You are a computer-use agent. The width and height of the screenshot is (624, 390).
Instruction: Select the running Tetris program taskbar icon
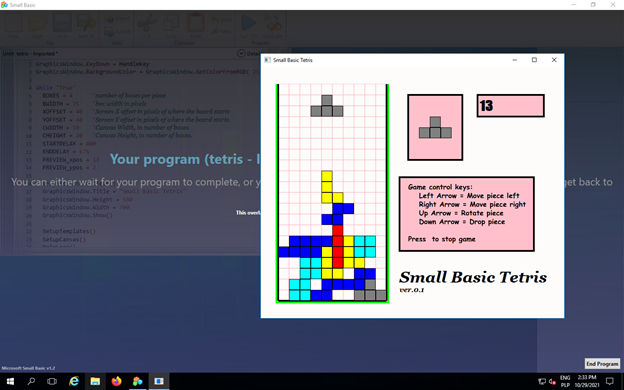tap(159, 381)
